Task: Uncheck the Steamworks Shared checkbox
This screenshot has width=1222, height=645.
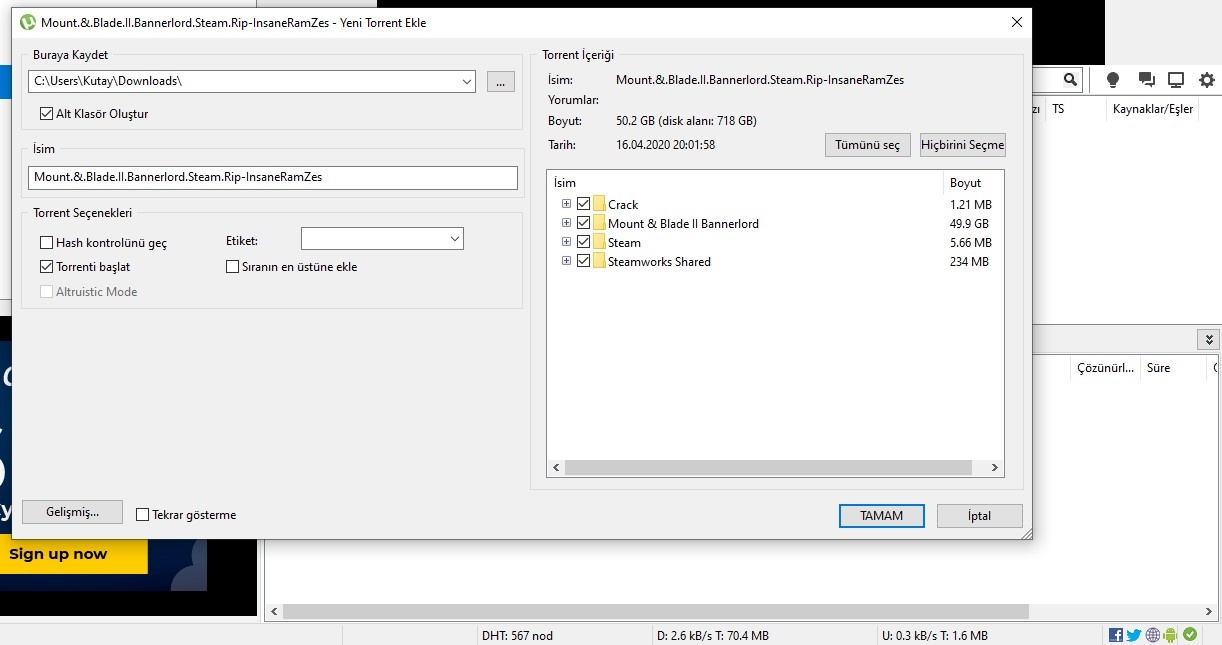Action: (x=583, y=261)
